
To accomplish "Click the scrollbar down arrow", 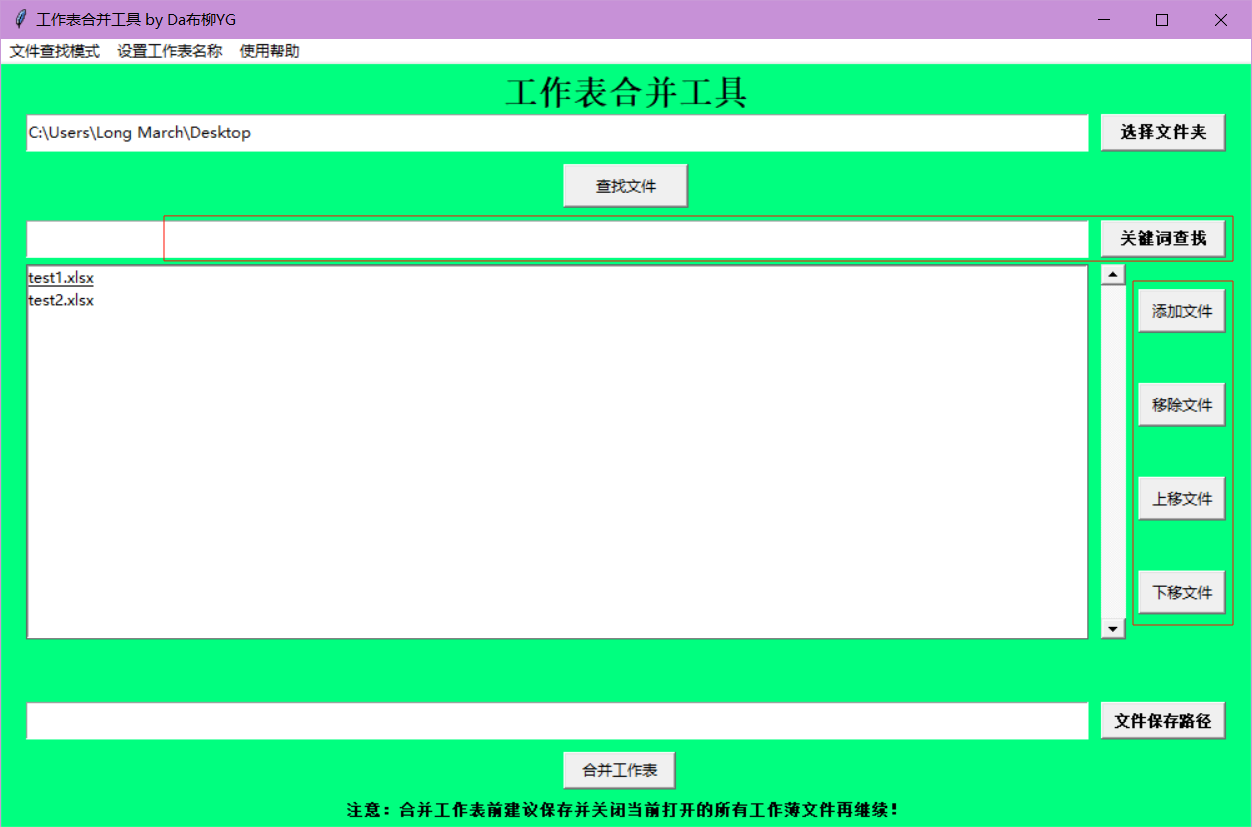I will click(x=1113, y=628).
